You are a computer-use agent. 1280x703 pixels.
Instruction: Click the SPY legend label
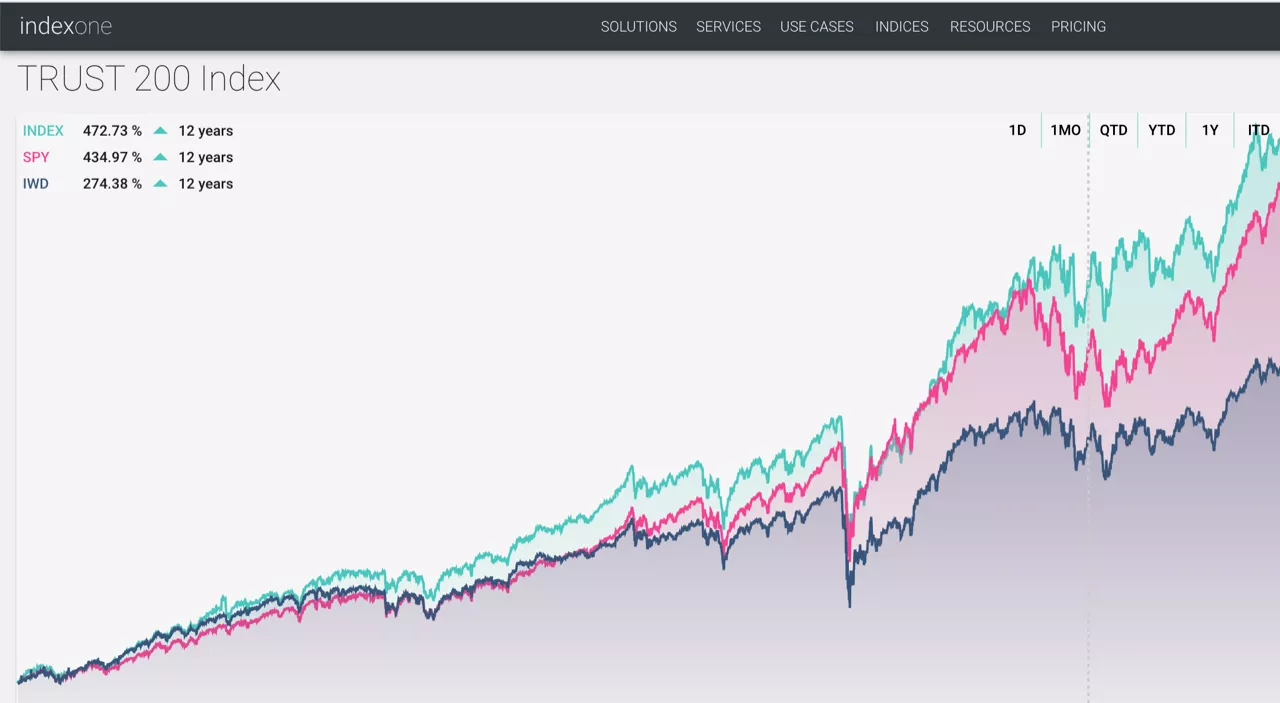36,157
